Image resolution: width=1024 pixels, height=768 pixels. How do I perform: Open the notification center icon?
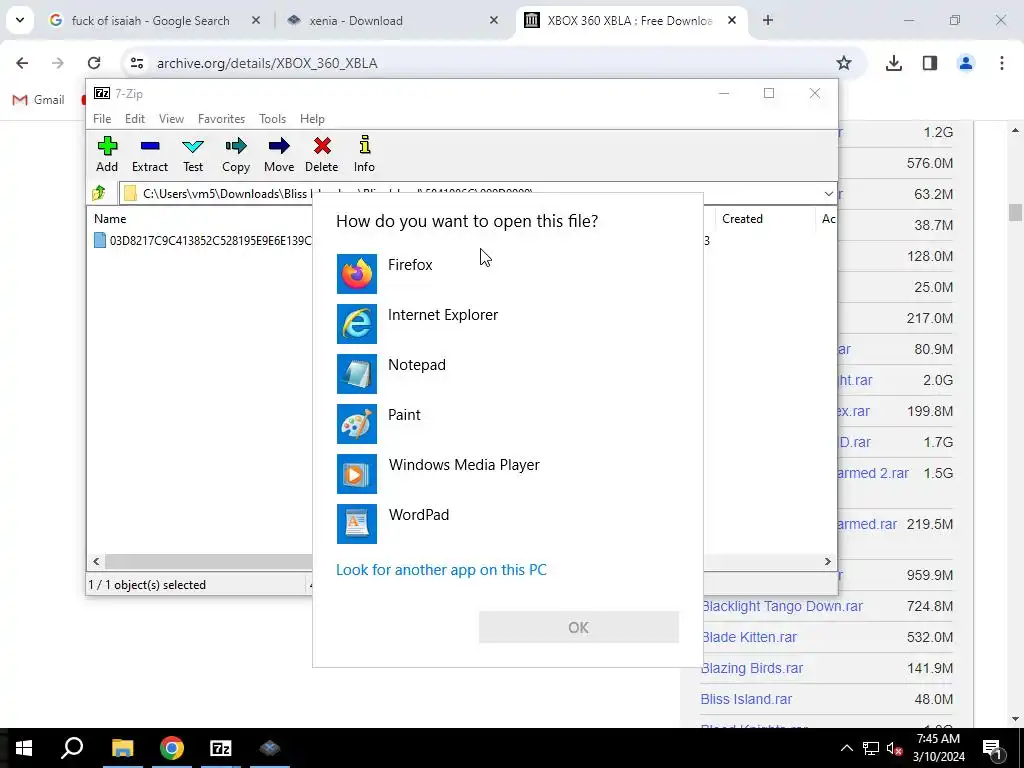coord(992,748)
